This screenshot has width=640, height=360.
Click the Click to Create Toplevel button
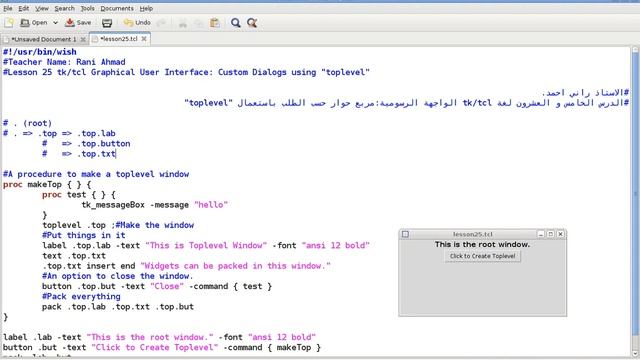click(482, 256)
